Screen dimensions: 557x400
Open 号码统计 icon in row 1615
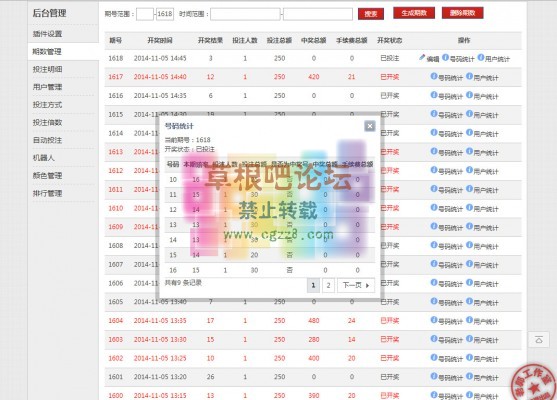[434, 114]
